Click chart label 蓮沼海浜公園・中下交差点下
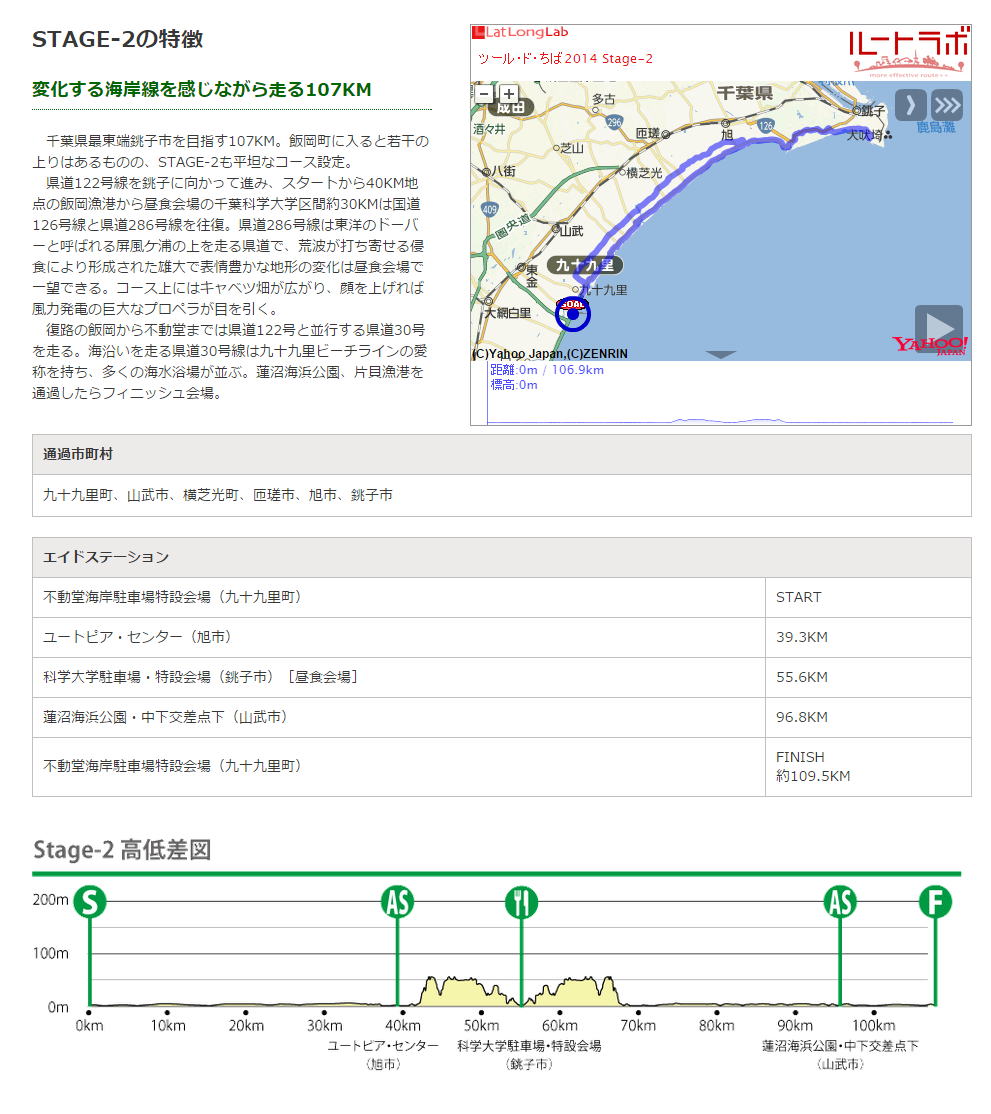This screenshot has width=991, height=1114. point(840,1047)
